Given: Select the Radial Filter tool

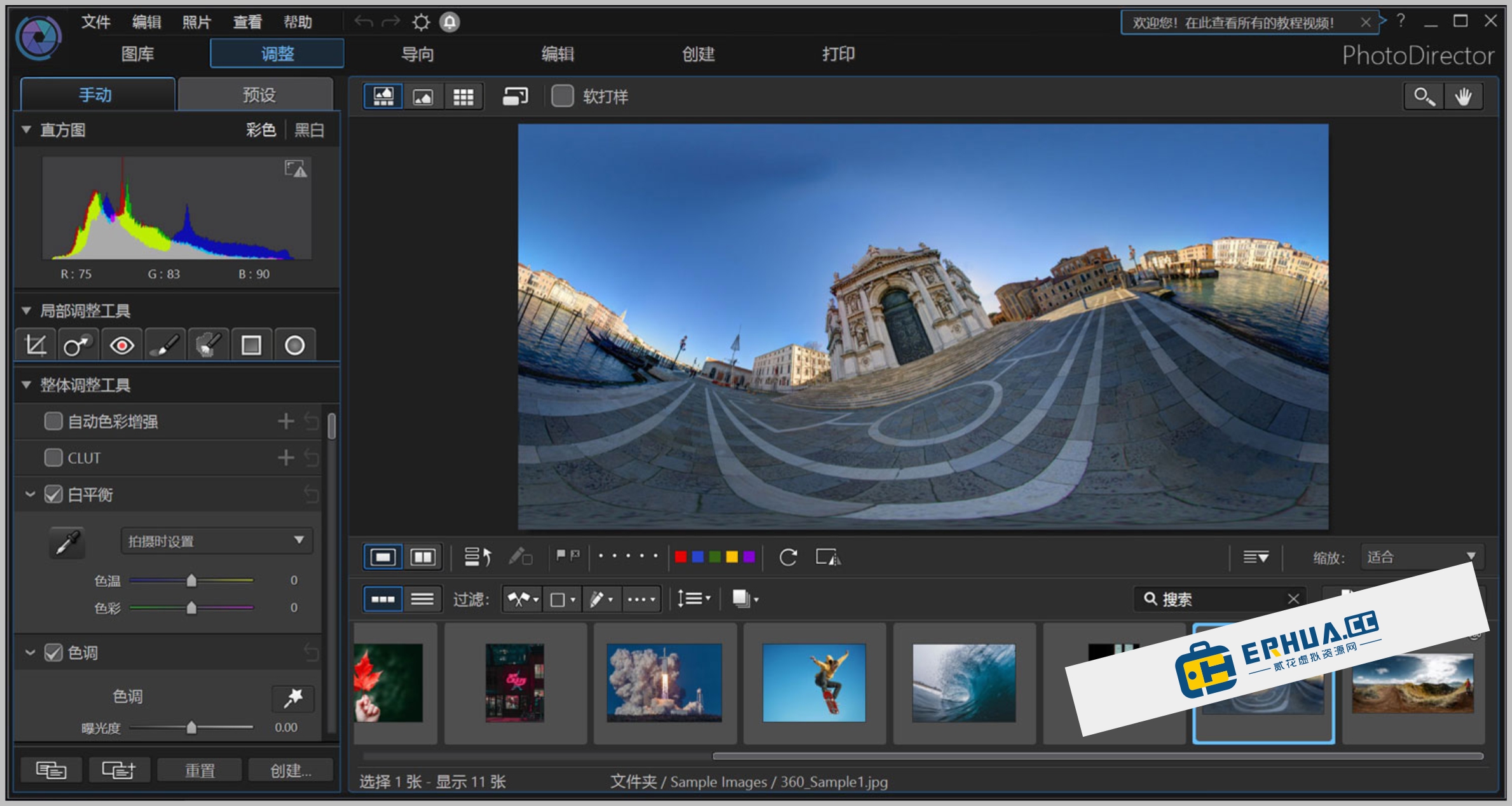Looking at the screenshot, I should click(x=294, y=345).
